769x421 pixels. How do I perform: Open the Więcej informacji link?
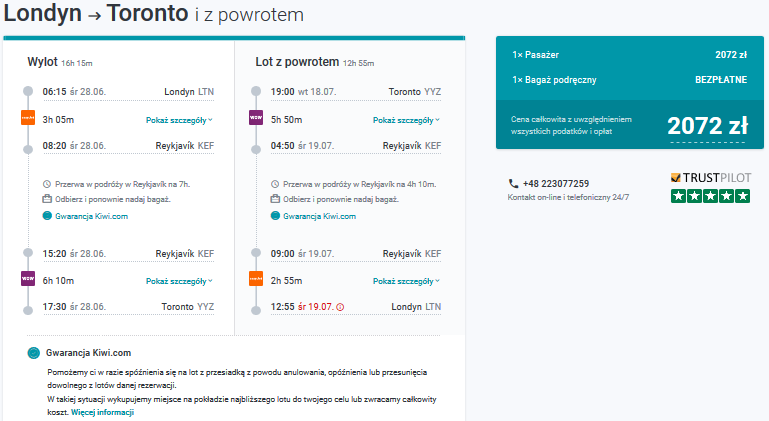(103, 412)
